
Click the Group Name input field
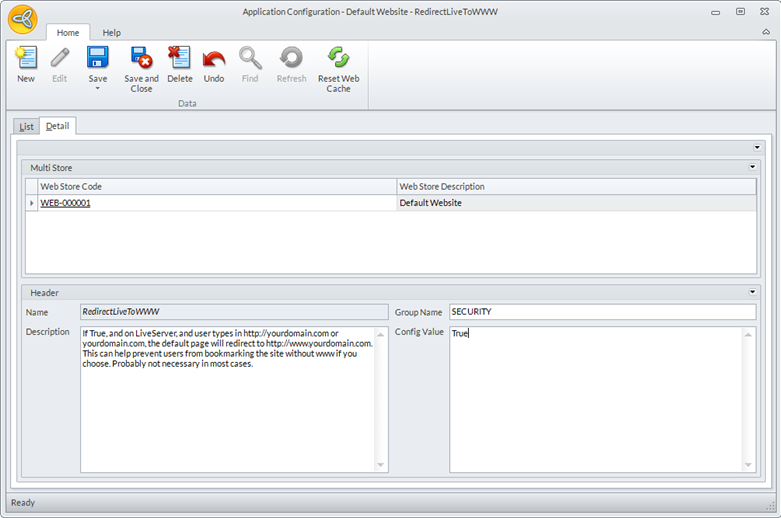click(601, 312)
